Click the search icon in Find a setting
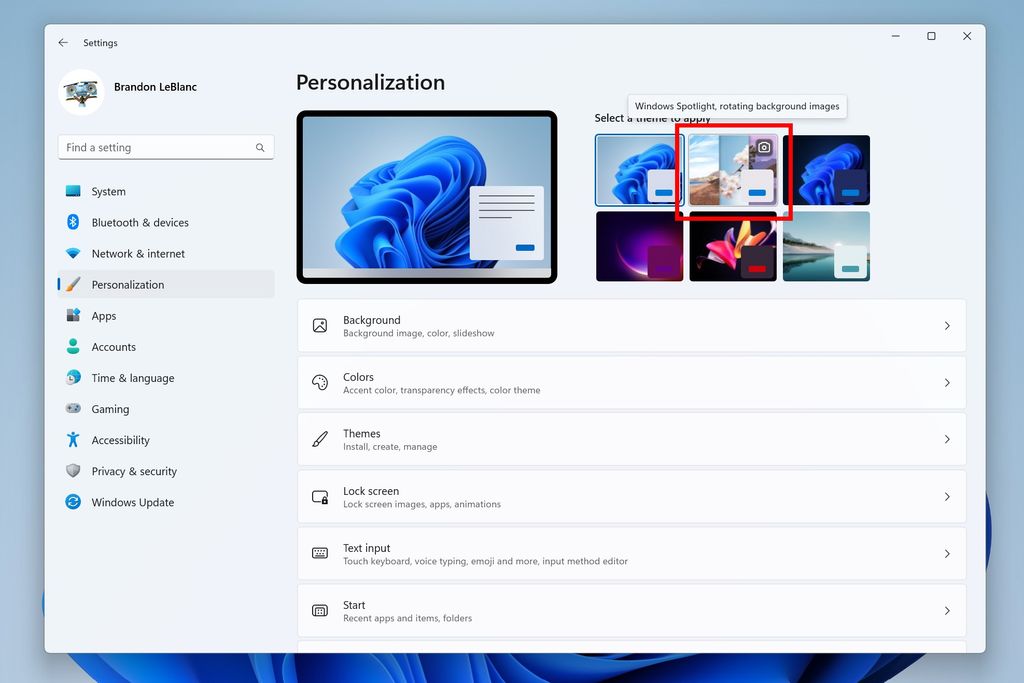Image resolution: width=1024 pixels, height=683 pixels. click(x=260, y=146)
